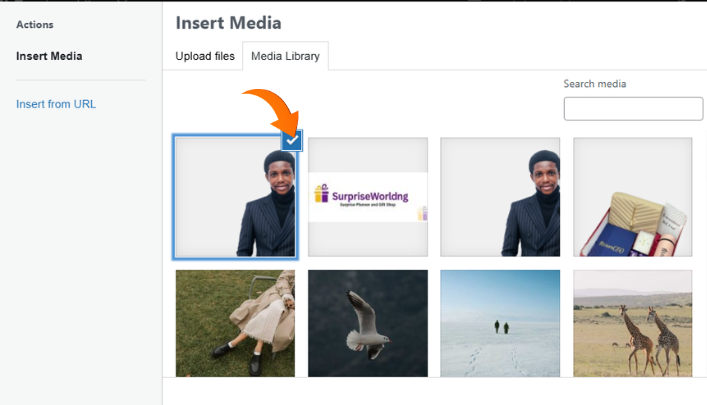
Task: Choose the SurpriseWorldng logo image
Action: [367, 198]
